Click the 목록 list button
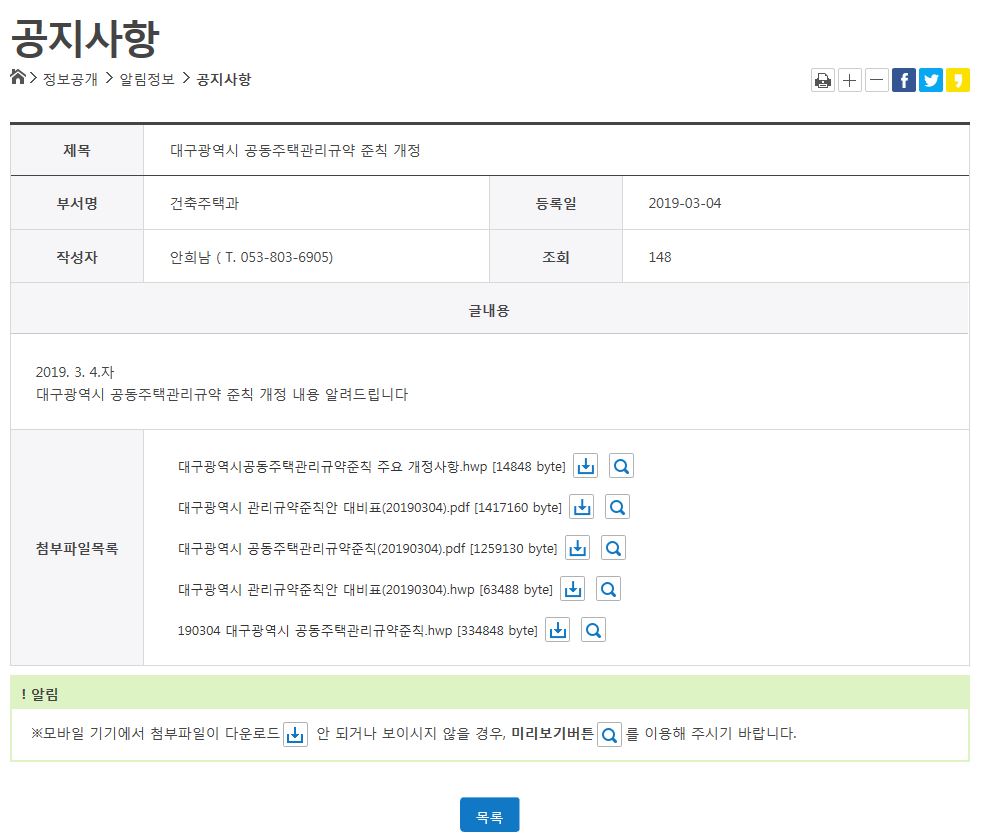982x840 pixels. pyautogui.click(x=489, y=815)
